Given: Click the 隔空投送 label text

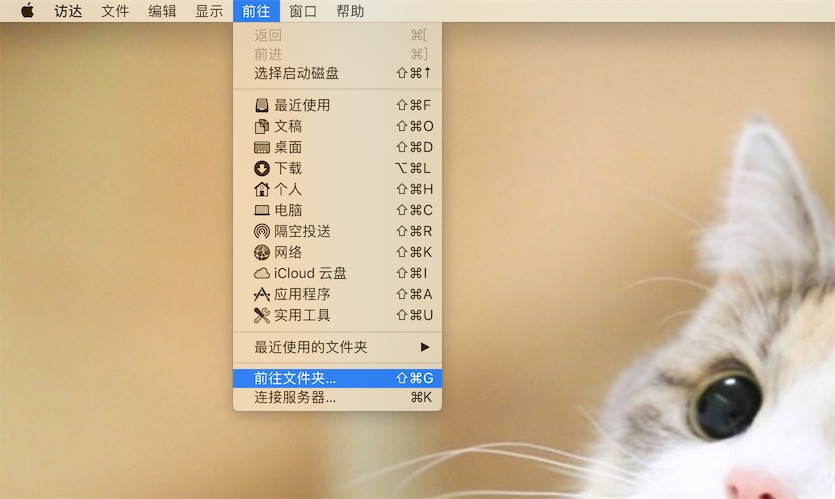Looking at the screenshot, I should point(302,231).
